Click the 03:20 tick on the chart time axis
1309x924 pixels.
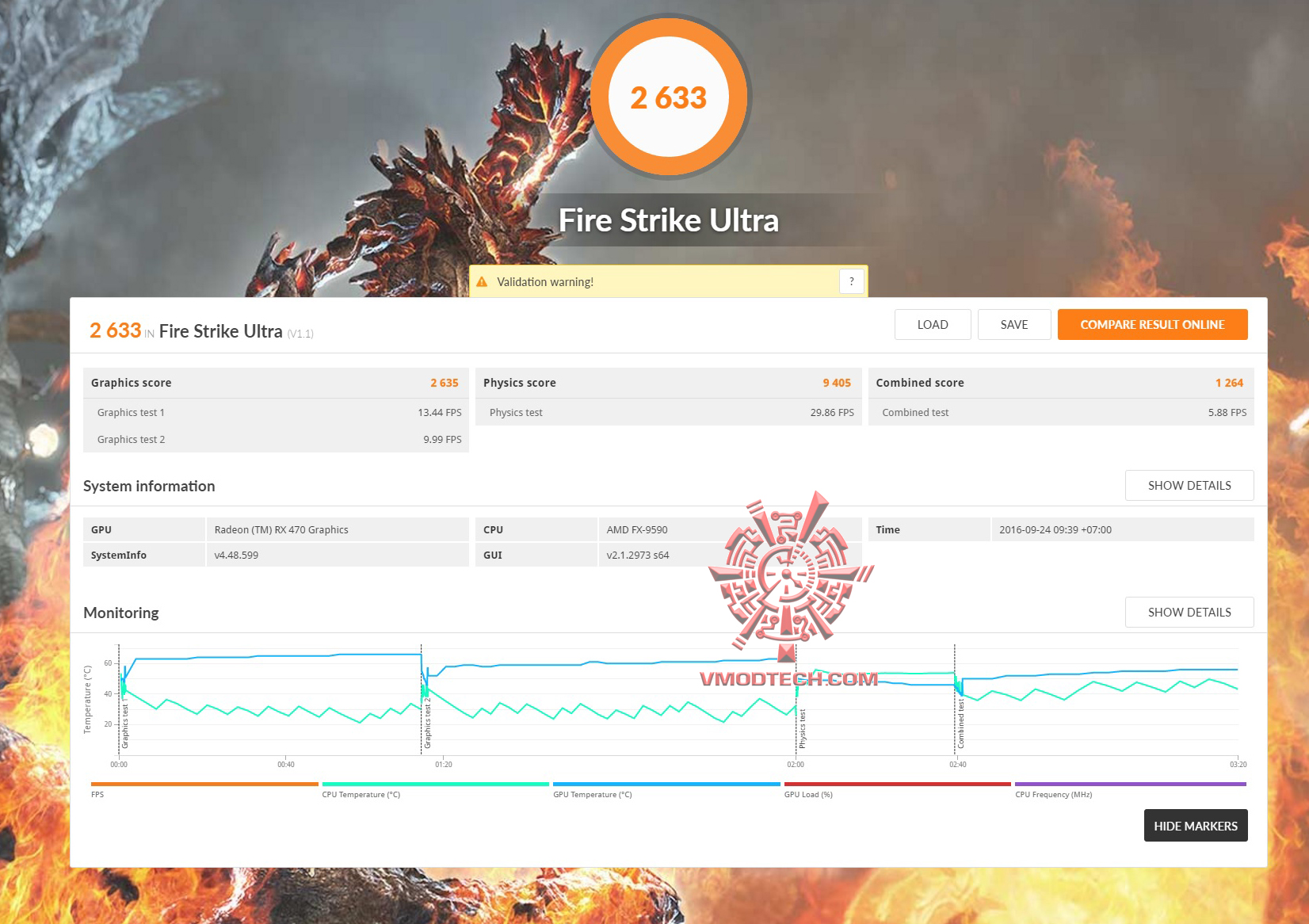[x=1238, y=765]
